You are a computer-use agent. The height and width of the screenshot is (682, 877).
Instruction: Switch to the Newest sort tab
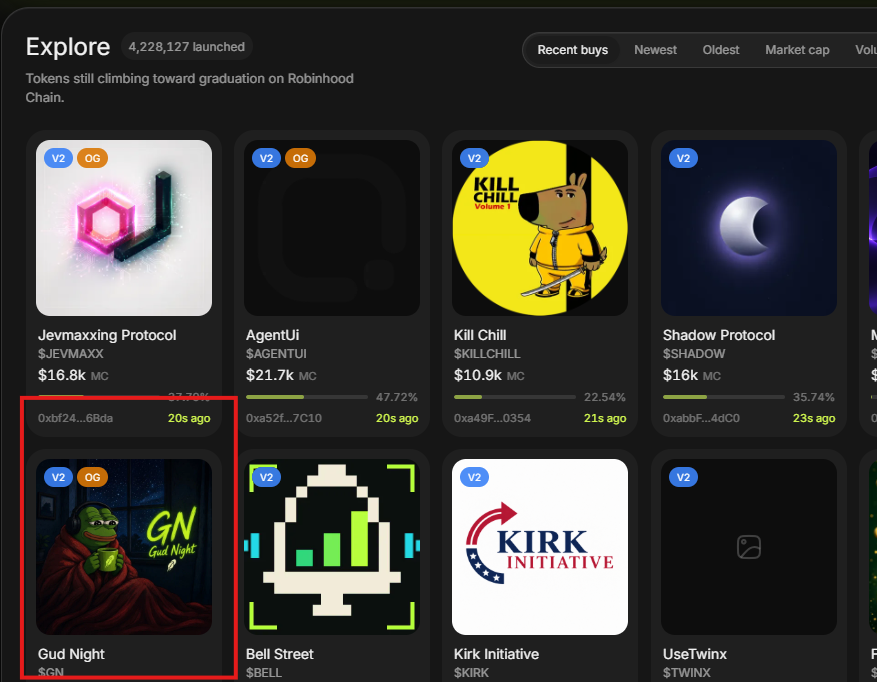(655, 50)
